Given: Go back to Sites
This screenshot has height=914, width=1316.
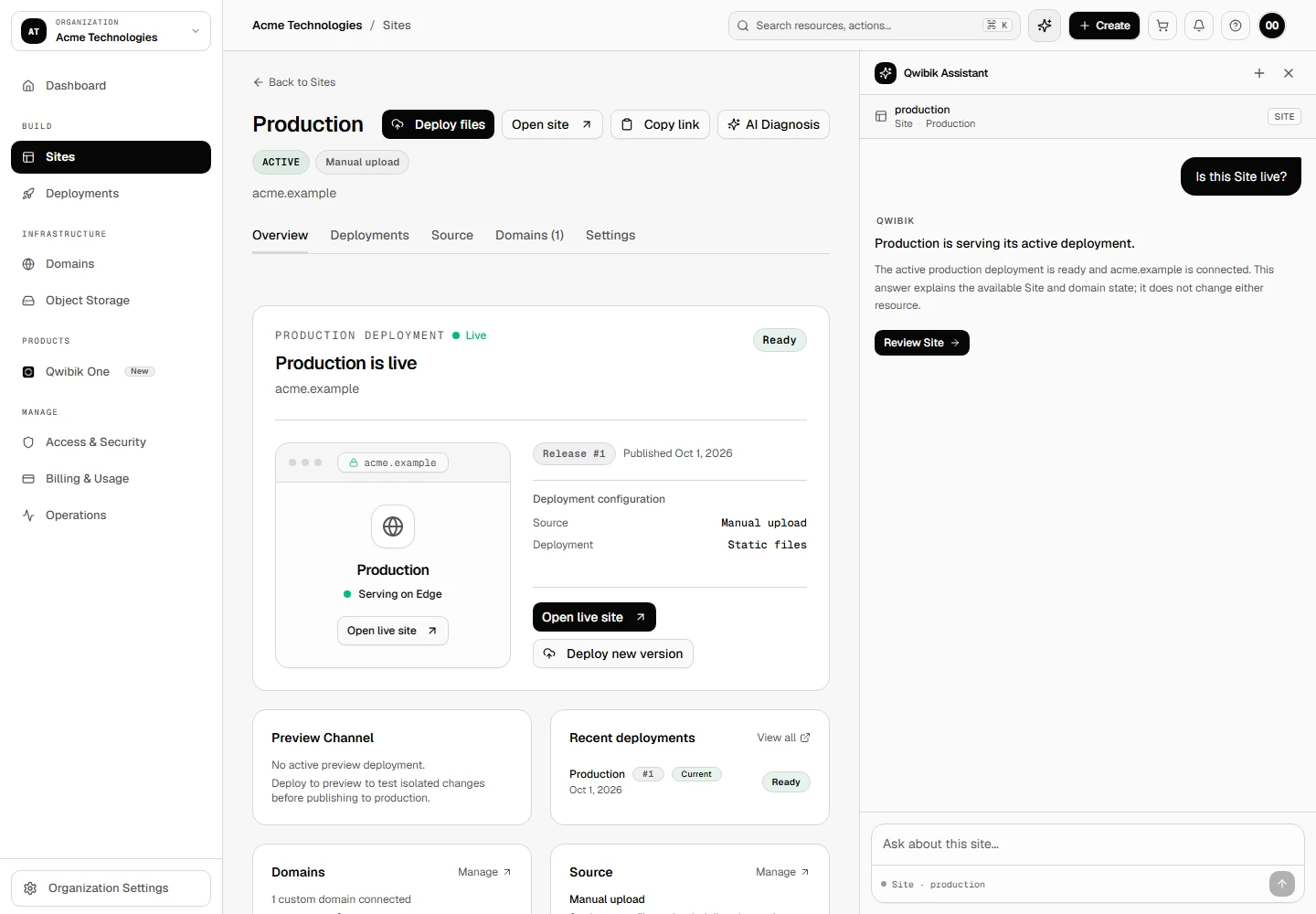Looking at the screenshot, I should (x=294, y=82).
